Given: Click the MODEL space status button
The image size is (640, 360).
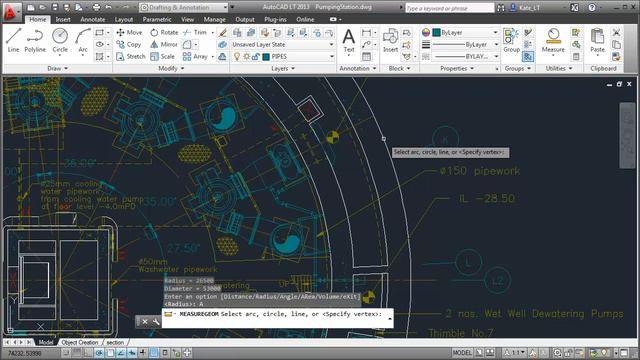Looking at the screenshot, I should 462,353.
